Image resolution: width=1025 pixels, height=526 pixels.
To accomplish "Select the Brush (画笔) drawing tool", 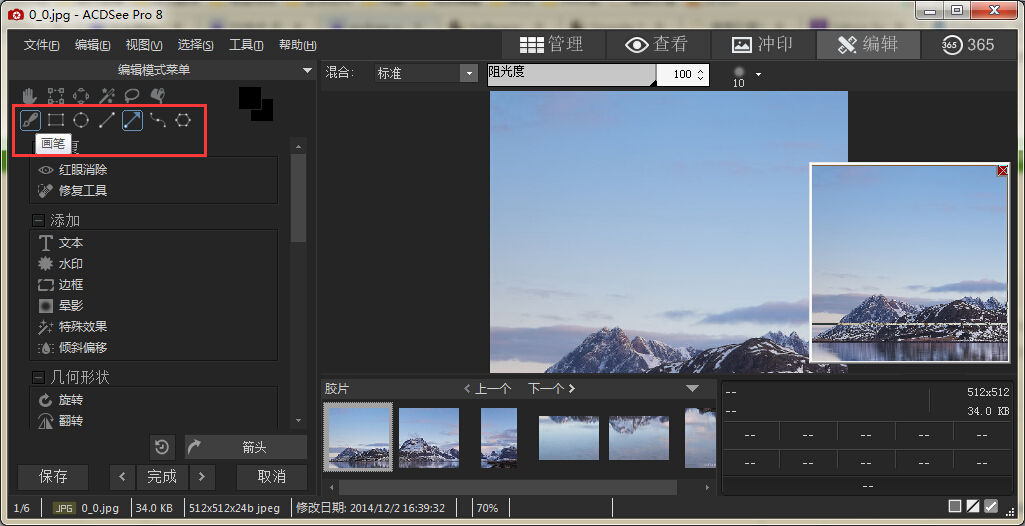I will (30, 121).
